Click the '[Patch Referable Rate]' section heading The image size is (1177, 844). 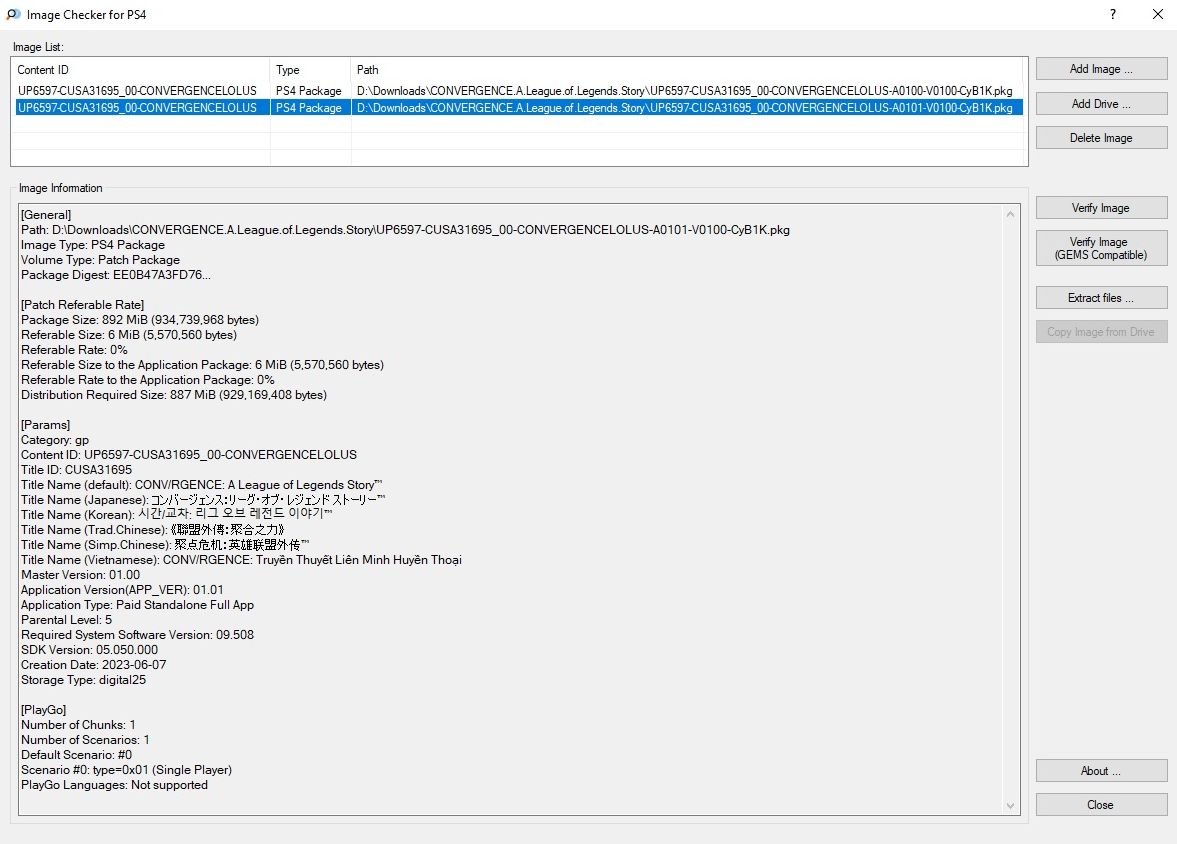pyautogui.click(x=83, y=305)
